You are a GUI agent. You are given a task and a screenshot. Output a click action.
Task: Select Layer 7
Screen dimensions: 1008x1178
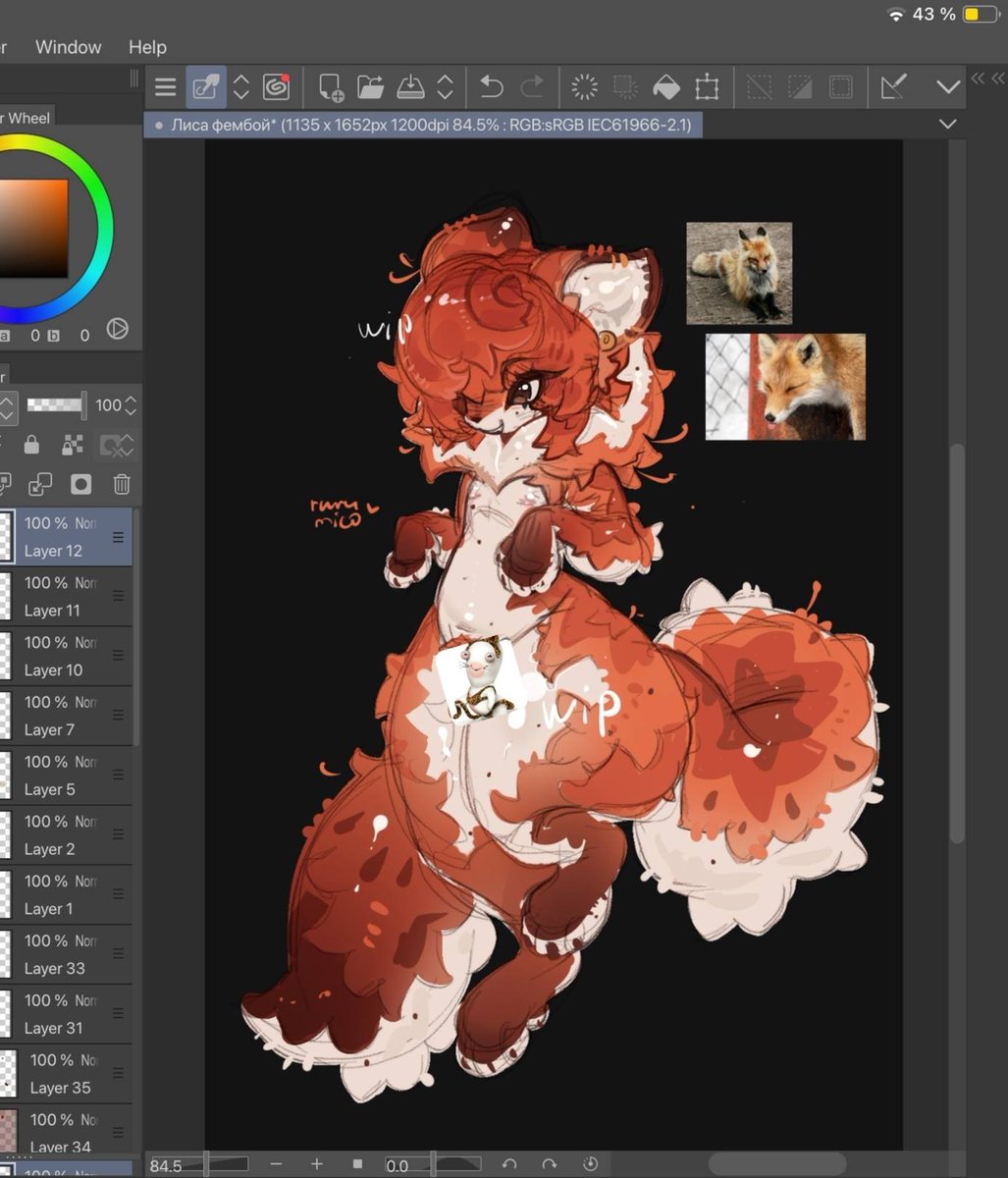point(67,717)
